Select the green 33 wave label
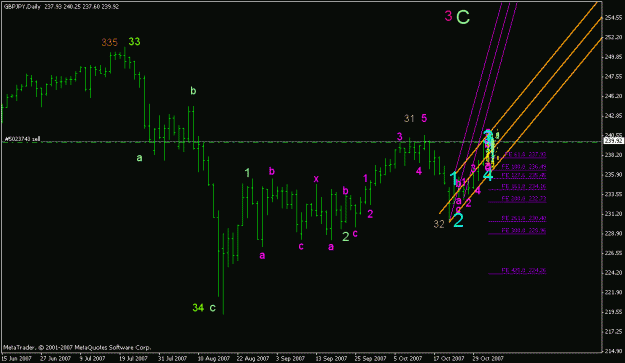 pos(134,41)
